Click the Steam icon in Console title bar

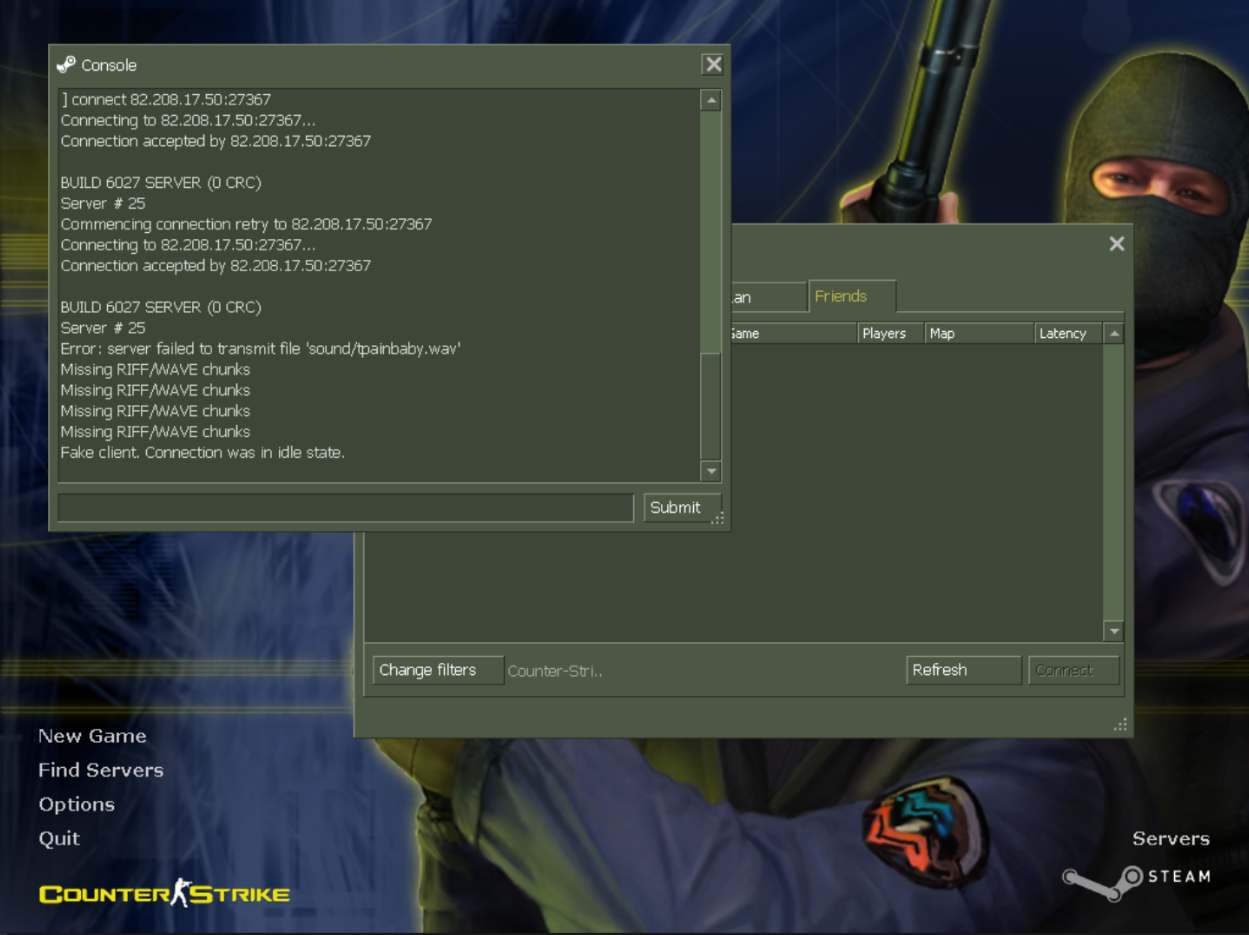tap(66, 65)
